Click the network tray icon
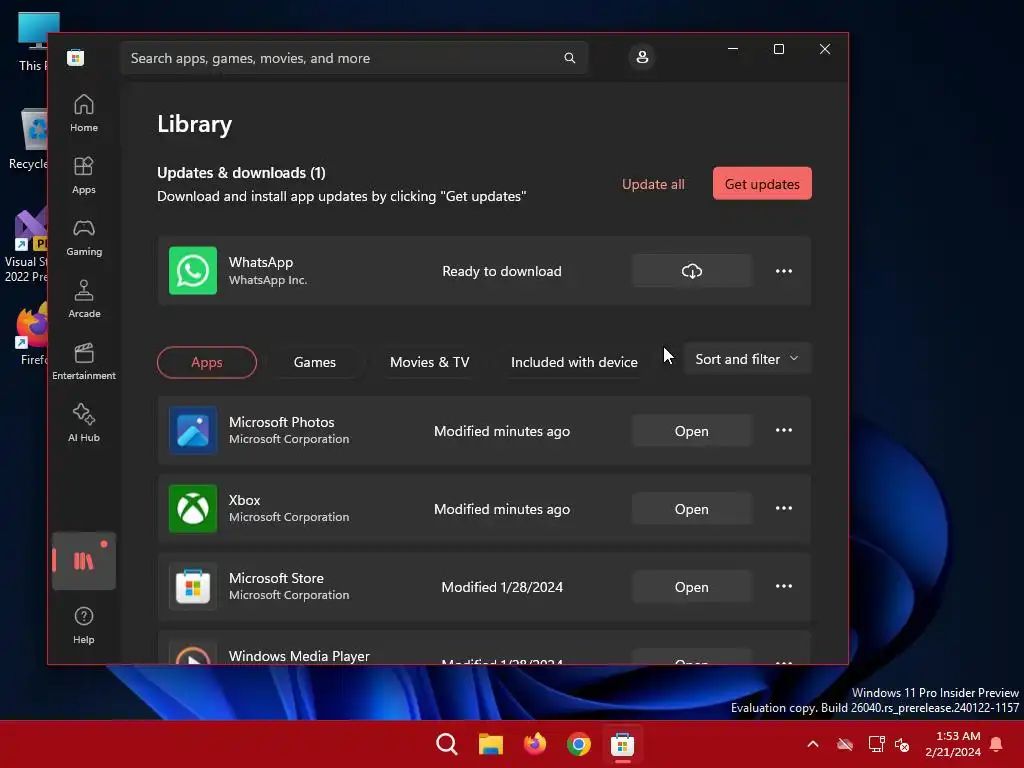The height and width of the screenshot is (768, 1024). pyautogui.click(x=876, y=744)
